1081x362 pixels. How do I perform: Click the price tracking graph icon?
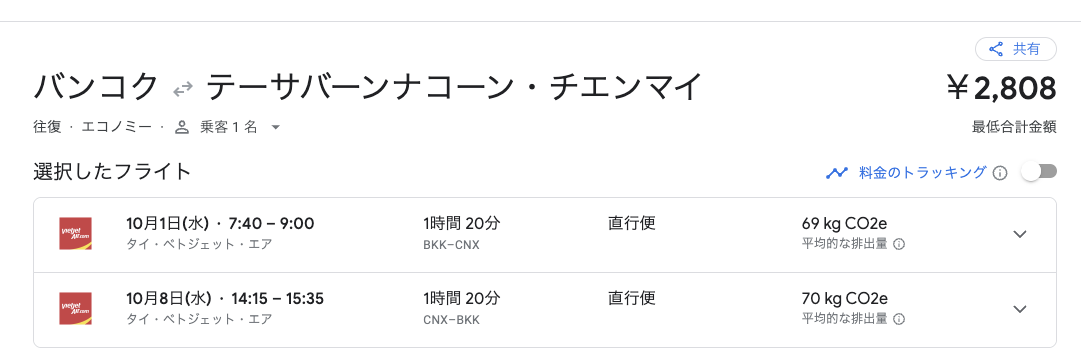[836, 172]
